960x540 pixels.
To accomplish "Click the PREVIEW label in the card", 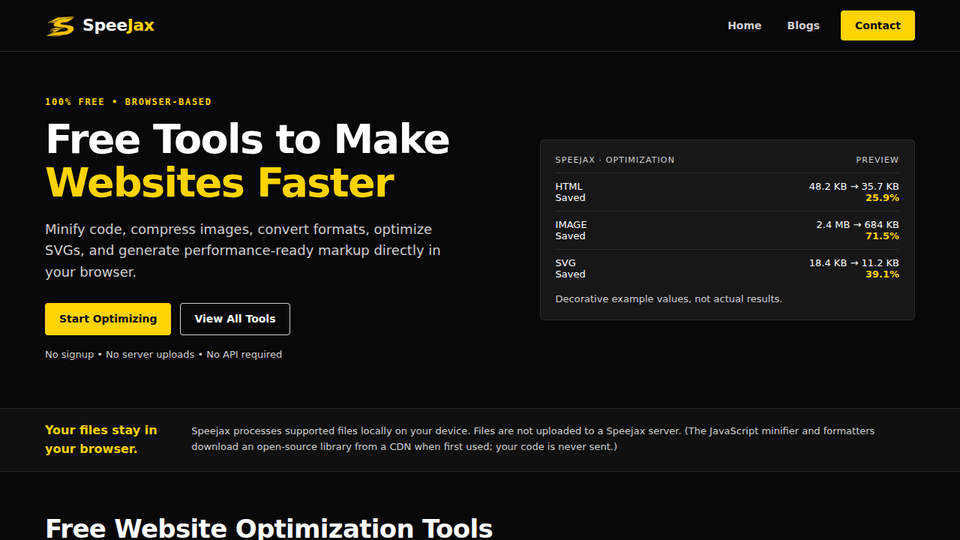I will coord(877,160).
